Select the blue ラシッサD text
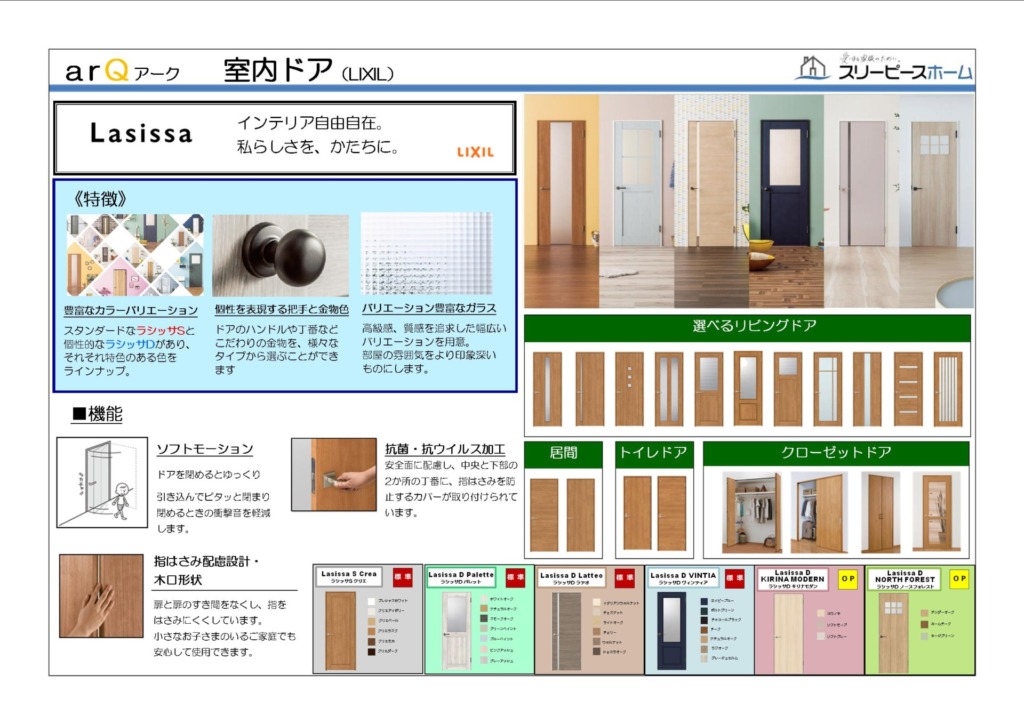The height and width of the screenshot is (724, 1024). 130,344
